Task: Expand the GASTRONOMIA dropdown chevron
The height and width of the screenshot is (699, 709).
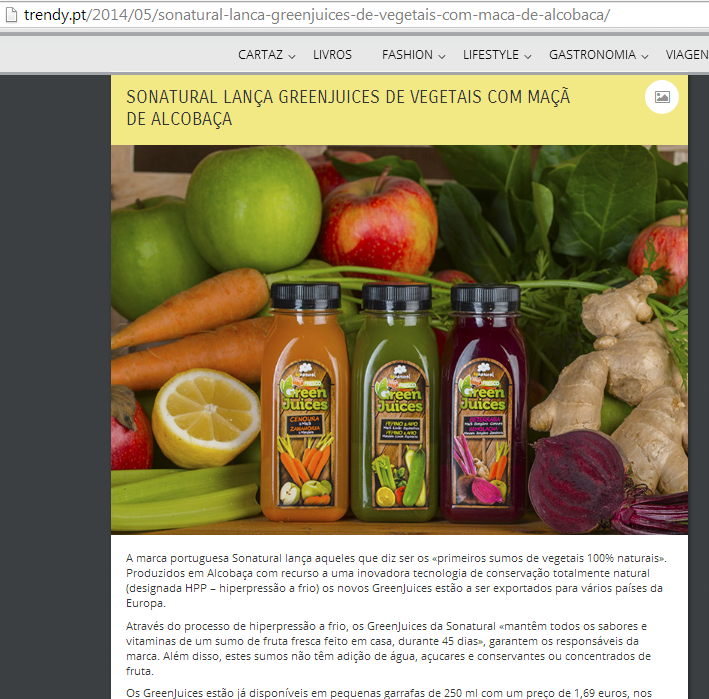Action: point(645,57)
